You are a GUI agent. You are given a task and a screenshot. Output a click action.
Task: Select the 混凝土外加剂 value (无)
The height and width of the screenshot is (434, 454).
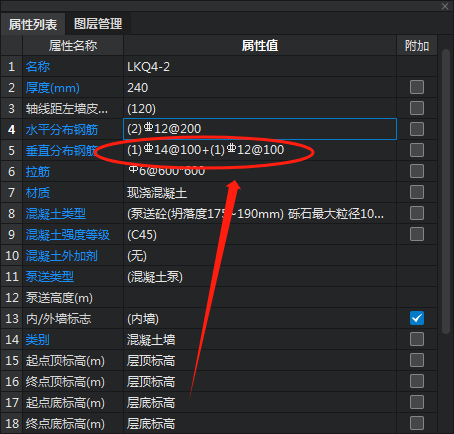click(x=260, y=255)
